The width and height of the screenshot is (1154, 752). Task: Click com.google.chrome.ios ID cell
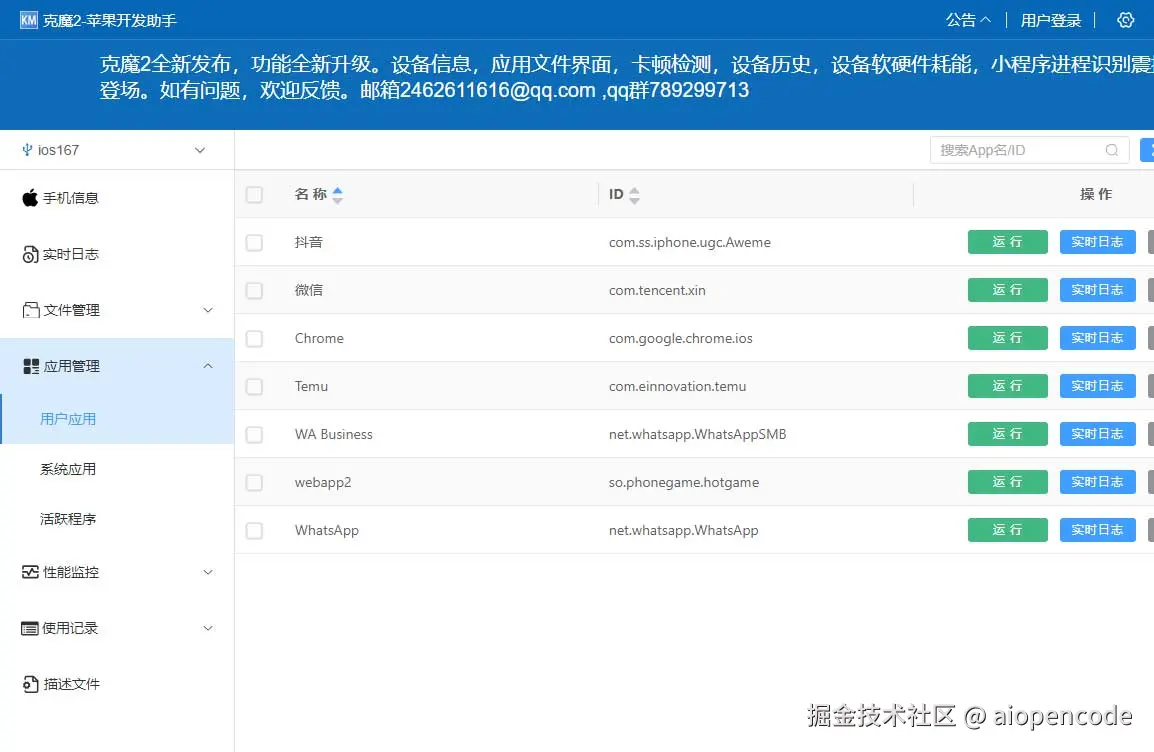(x=681, y=338)
